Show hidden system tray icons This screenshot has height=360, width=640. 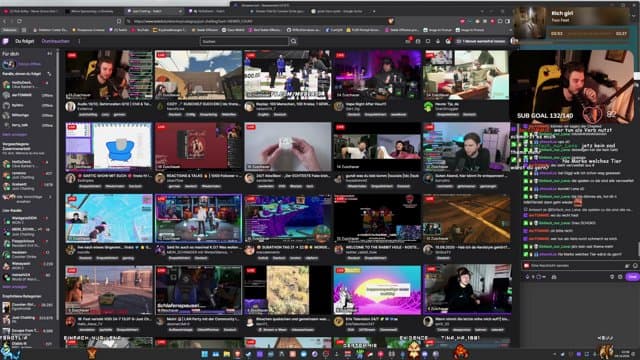point(554,354)
